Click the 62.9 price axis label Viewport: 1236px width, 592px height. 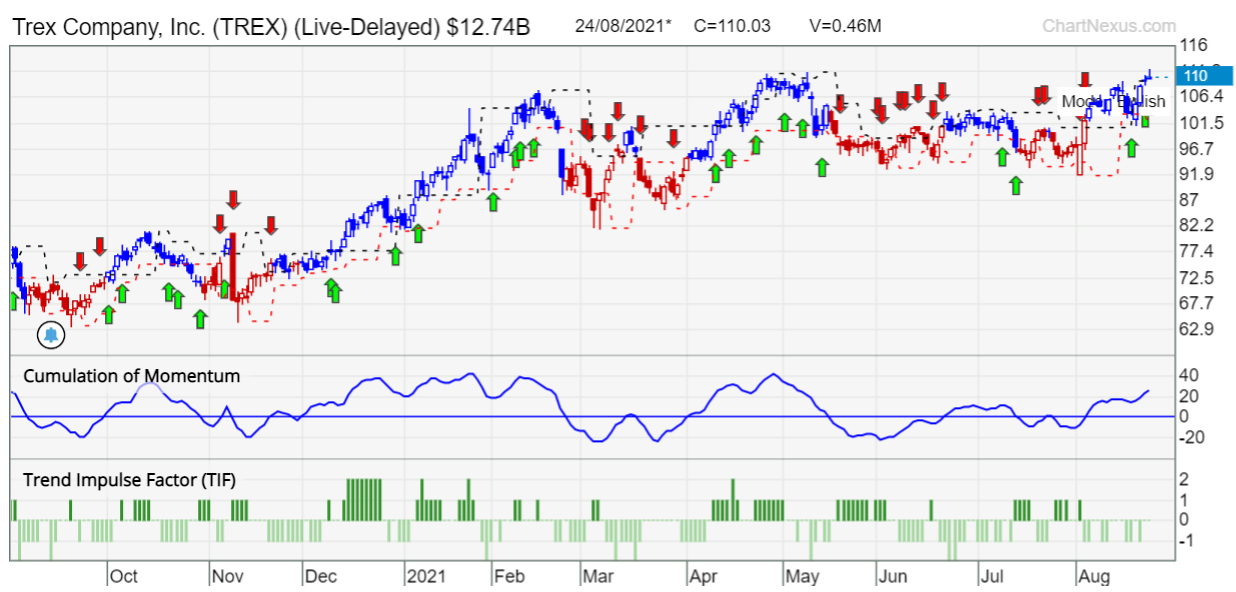pos(1197,329)
